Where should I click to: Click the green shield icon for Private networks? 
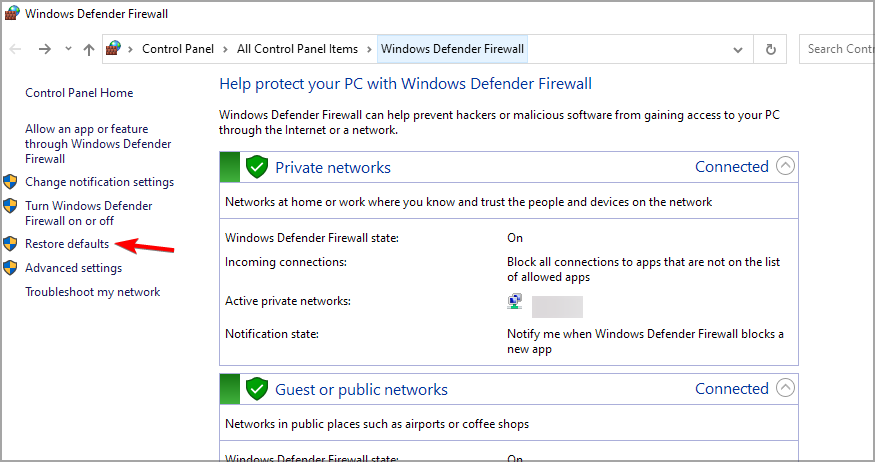[x=257, y=167]
